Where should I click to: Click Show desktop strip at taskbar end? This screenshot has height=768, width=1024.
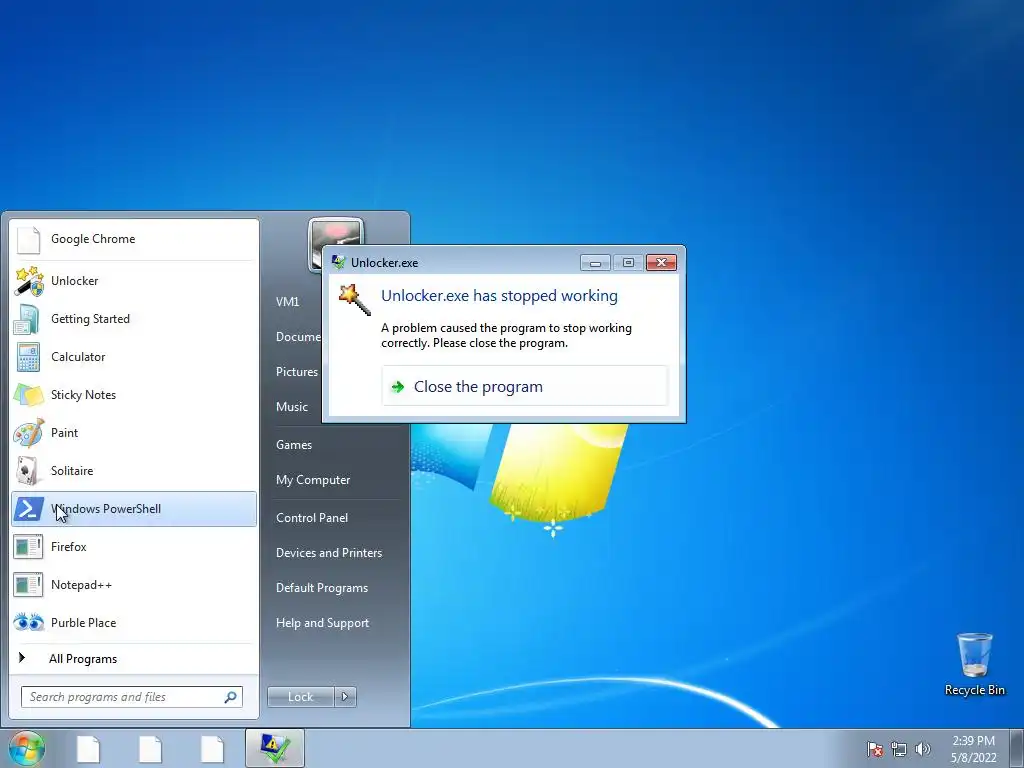pos(1017,748)
